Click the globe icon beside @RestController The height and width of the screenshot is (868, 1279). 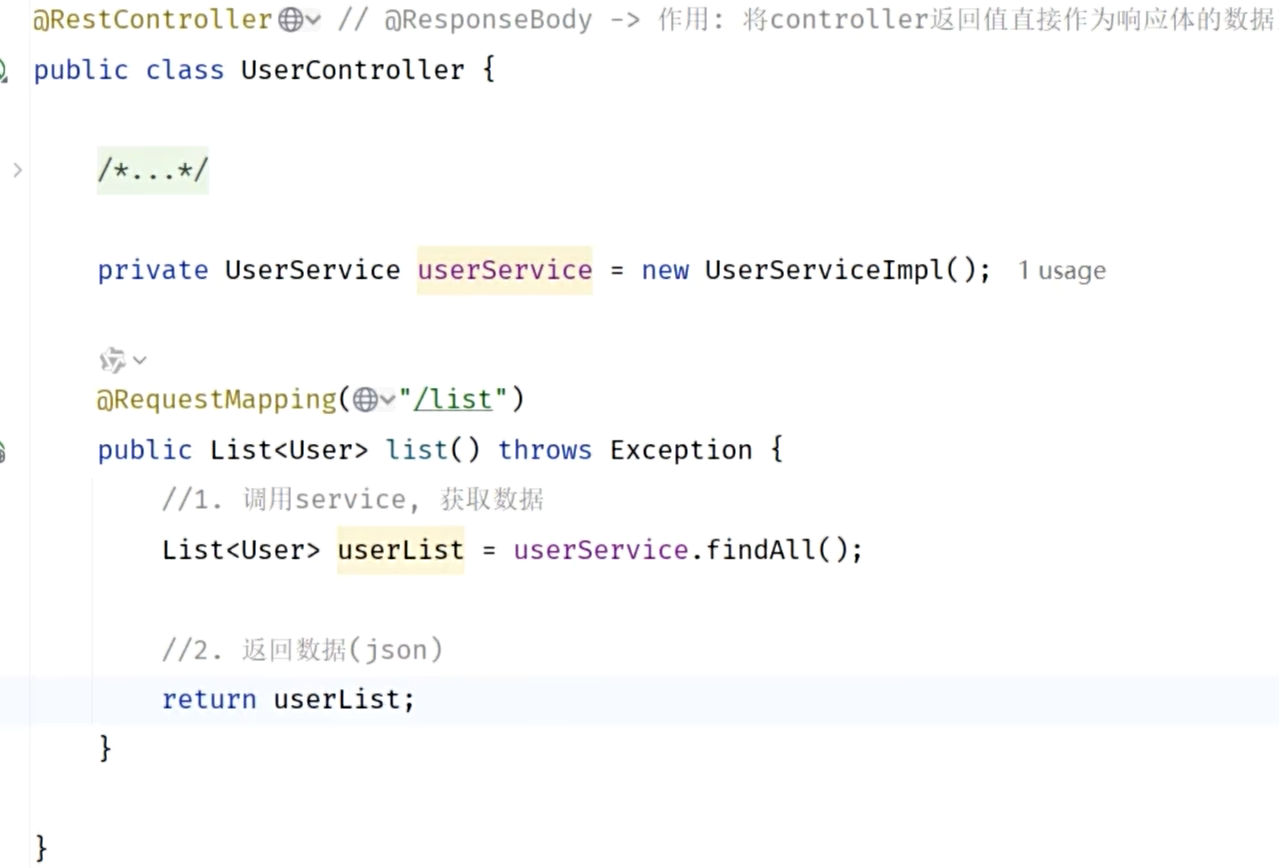point(288,18)
